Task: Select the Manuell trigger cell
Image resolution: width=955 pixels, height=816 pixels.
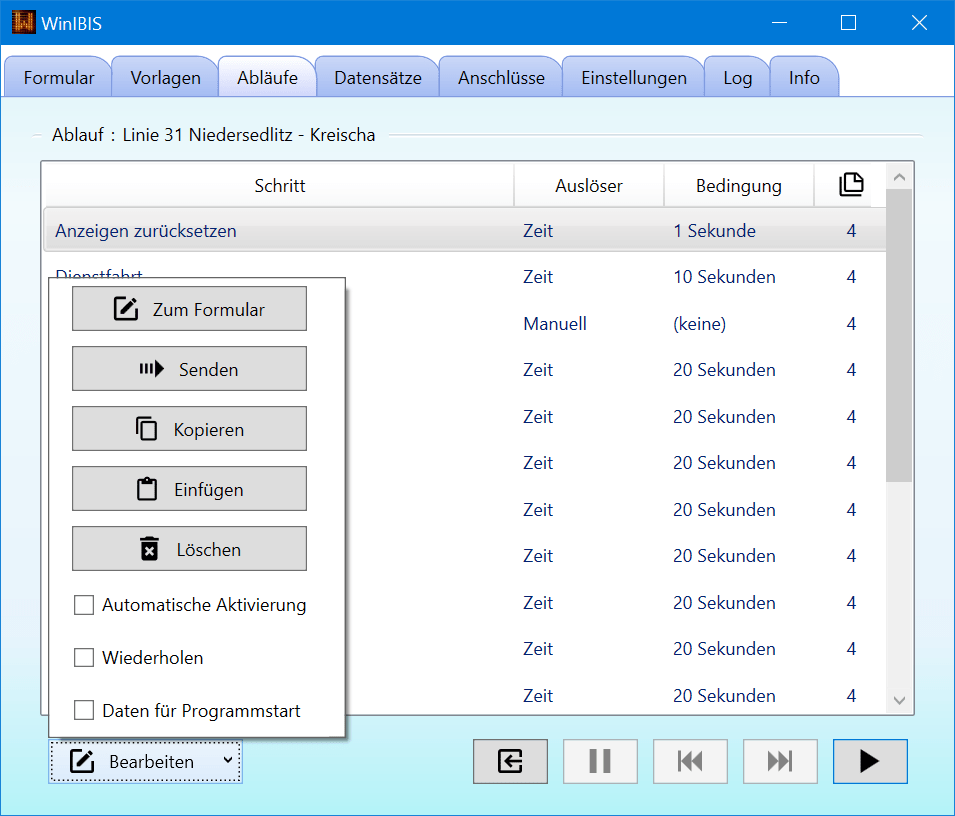Action: click(x=555, y=323)
